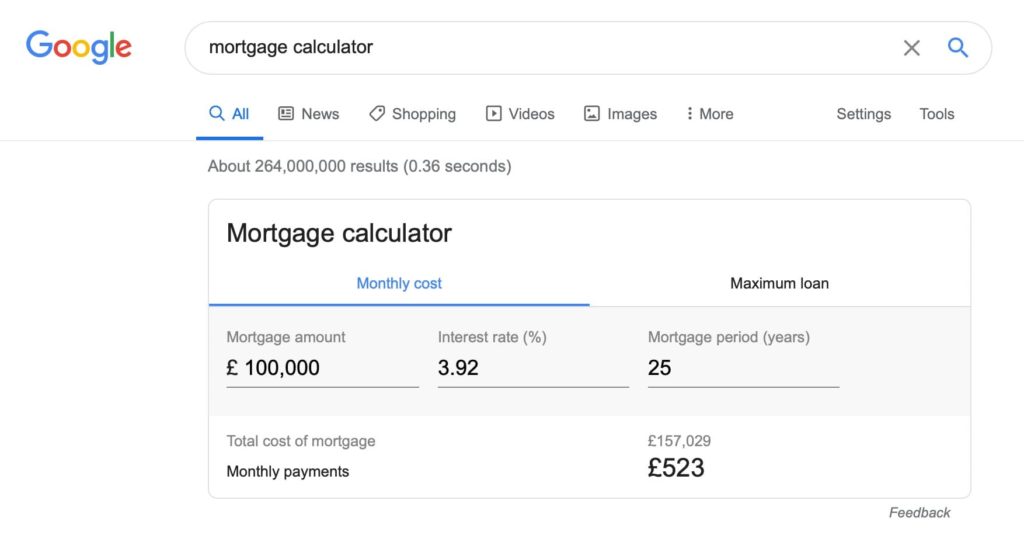Click the News tab newspaper icon
Viewport: 1024px width, 542px height.
coord(286,113)
